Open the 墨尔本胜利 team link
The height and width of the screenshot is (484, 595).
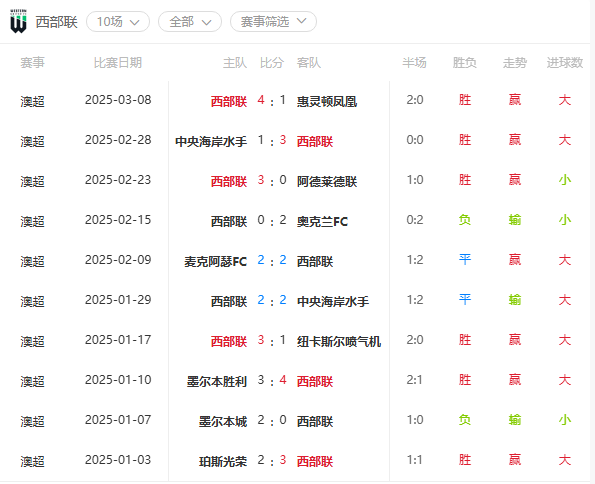tap(217, 381)
